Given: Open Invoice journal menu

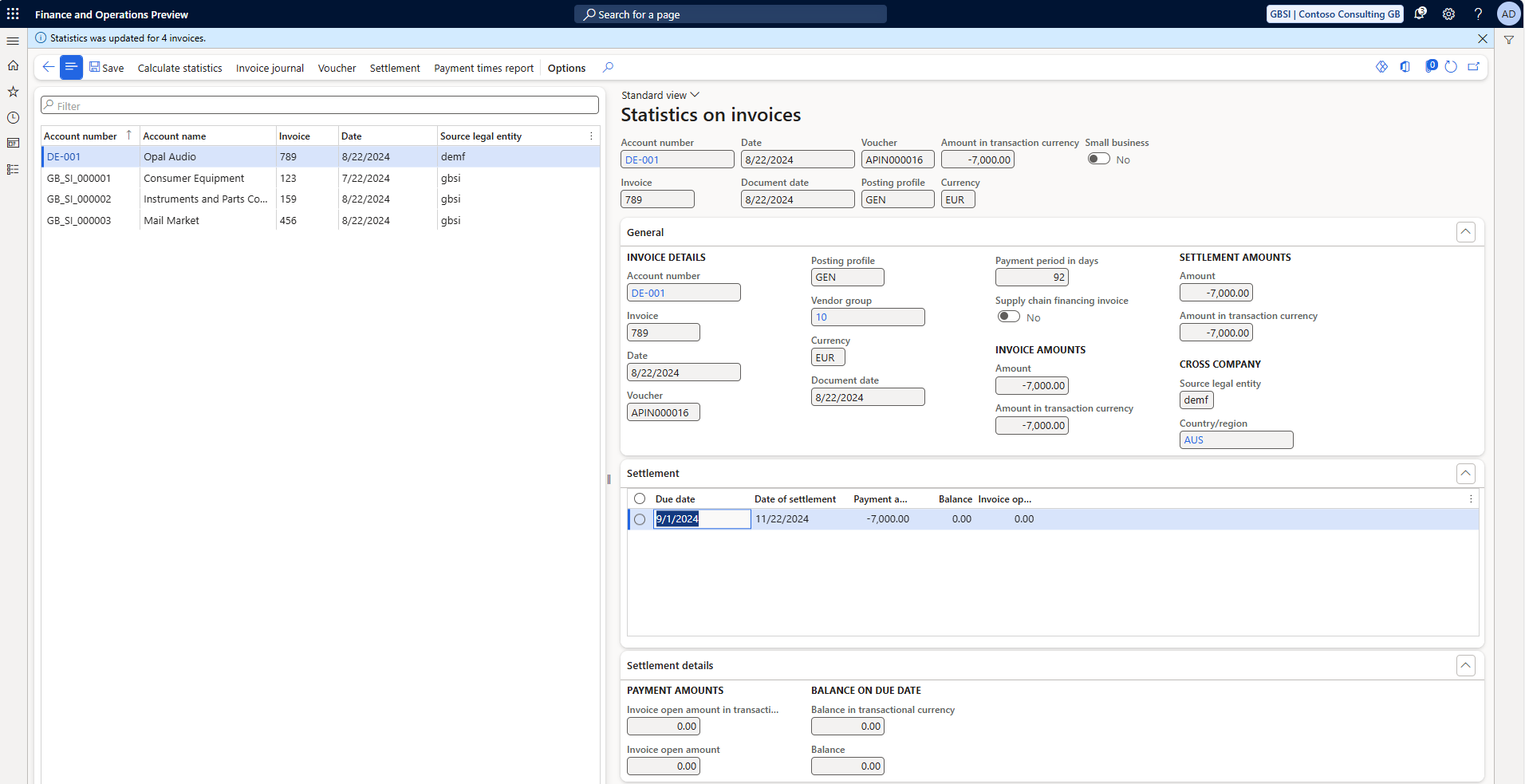Looking at the screenshot, I should [x=270, y=68].
